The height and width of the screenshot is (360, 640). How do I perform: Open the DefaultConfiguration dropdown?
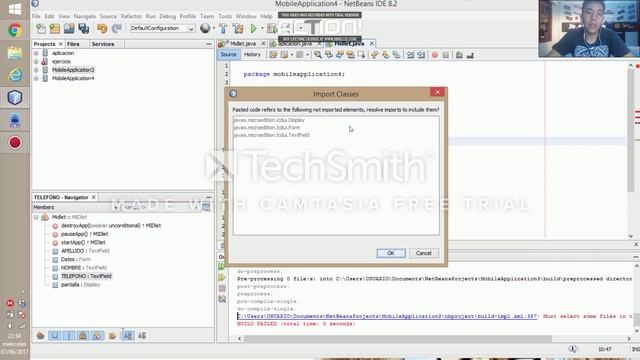click(x=162, y=29)
